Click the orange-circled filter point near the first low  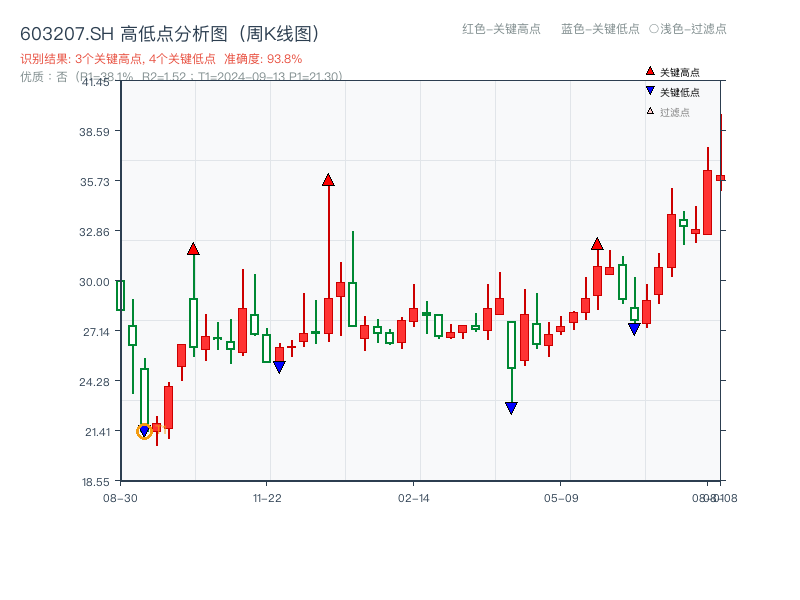[143, 430]
